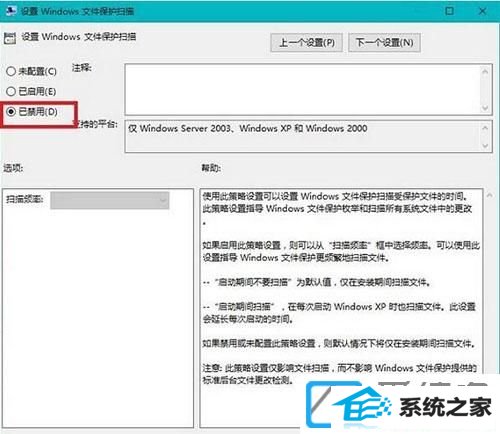This screenshot has width=500, height=434.
Task: Click the comment box scroll-down arrow
Action: click(485, 108)
